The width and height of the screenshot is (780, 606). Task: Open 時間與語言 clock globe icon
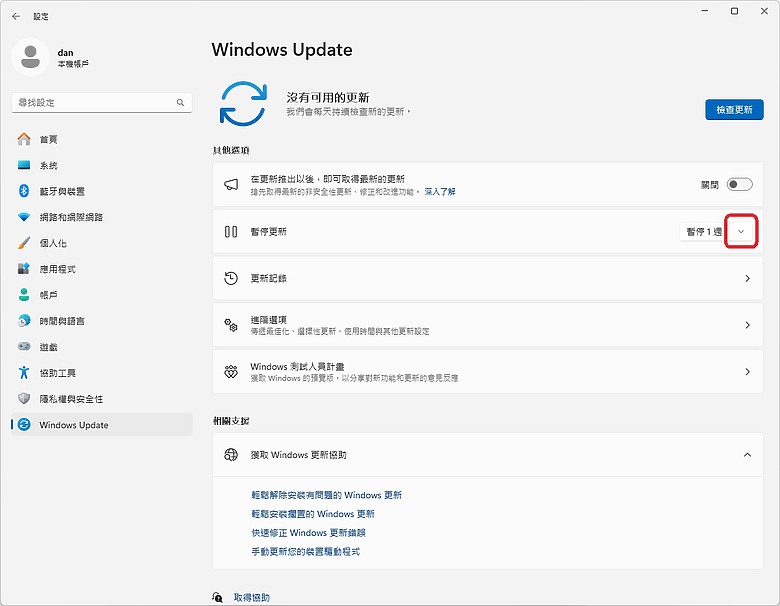tap(24, 321)
